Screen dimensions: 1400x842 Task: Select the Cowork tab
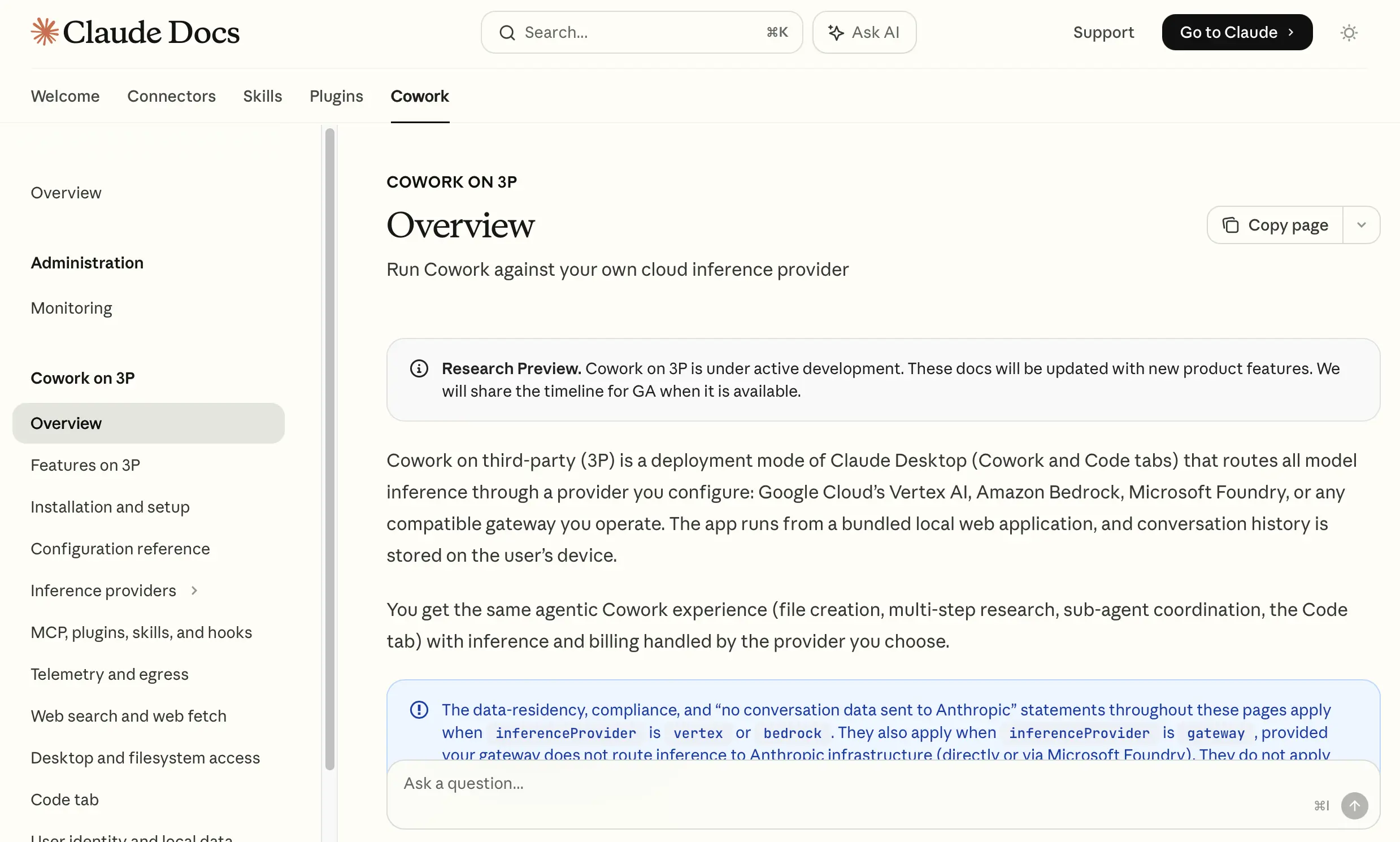coord(420,97)
